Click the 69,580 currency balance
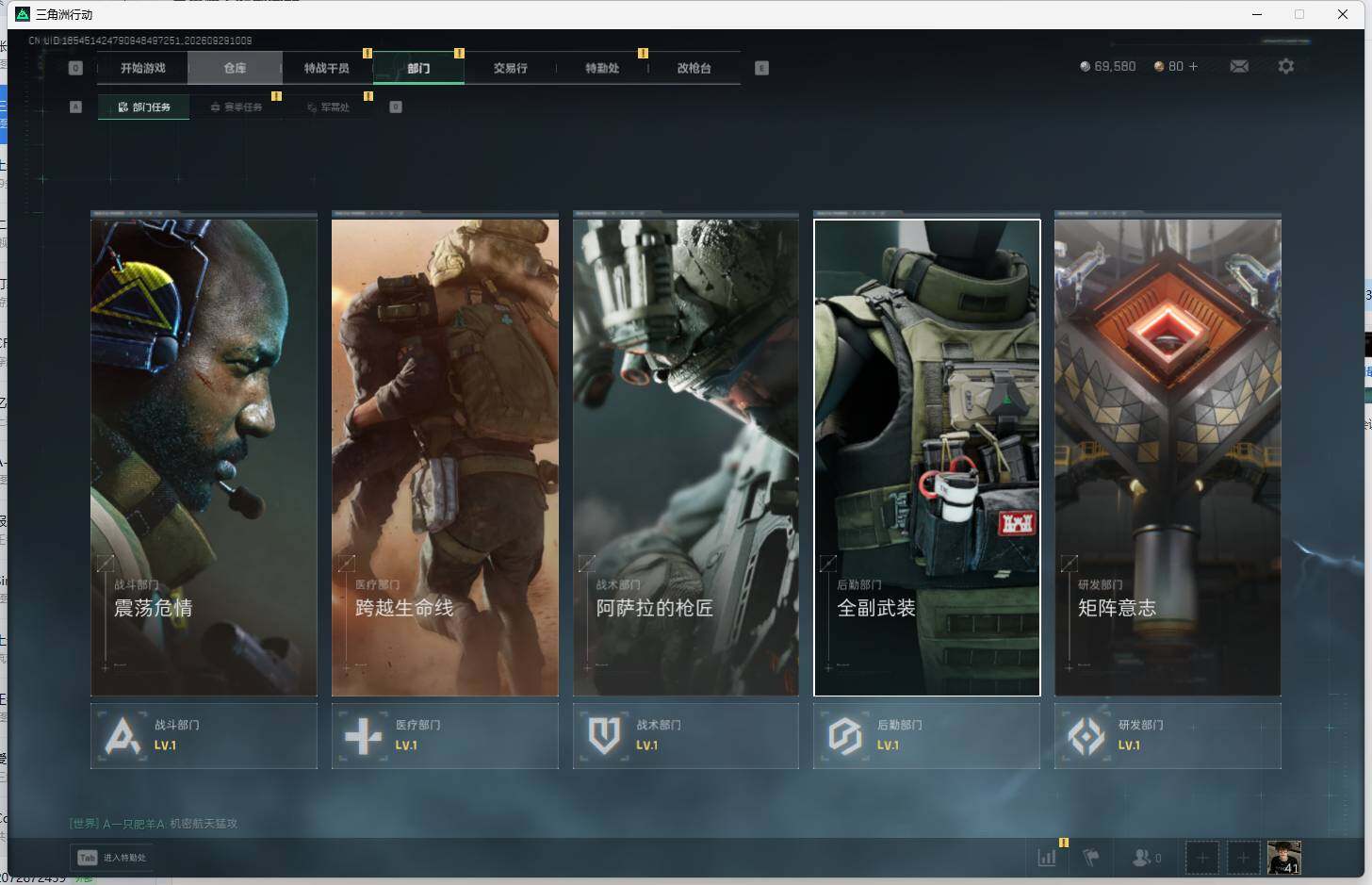Viewport: 1372px width, 885px height. (1115, 67)
